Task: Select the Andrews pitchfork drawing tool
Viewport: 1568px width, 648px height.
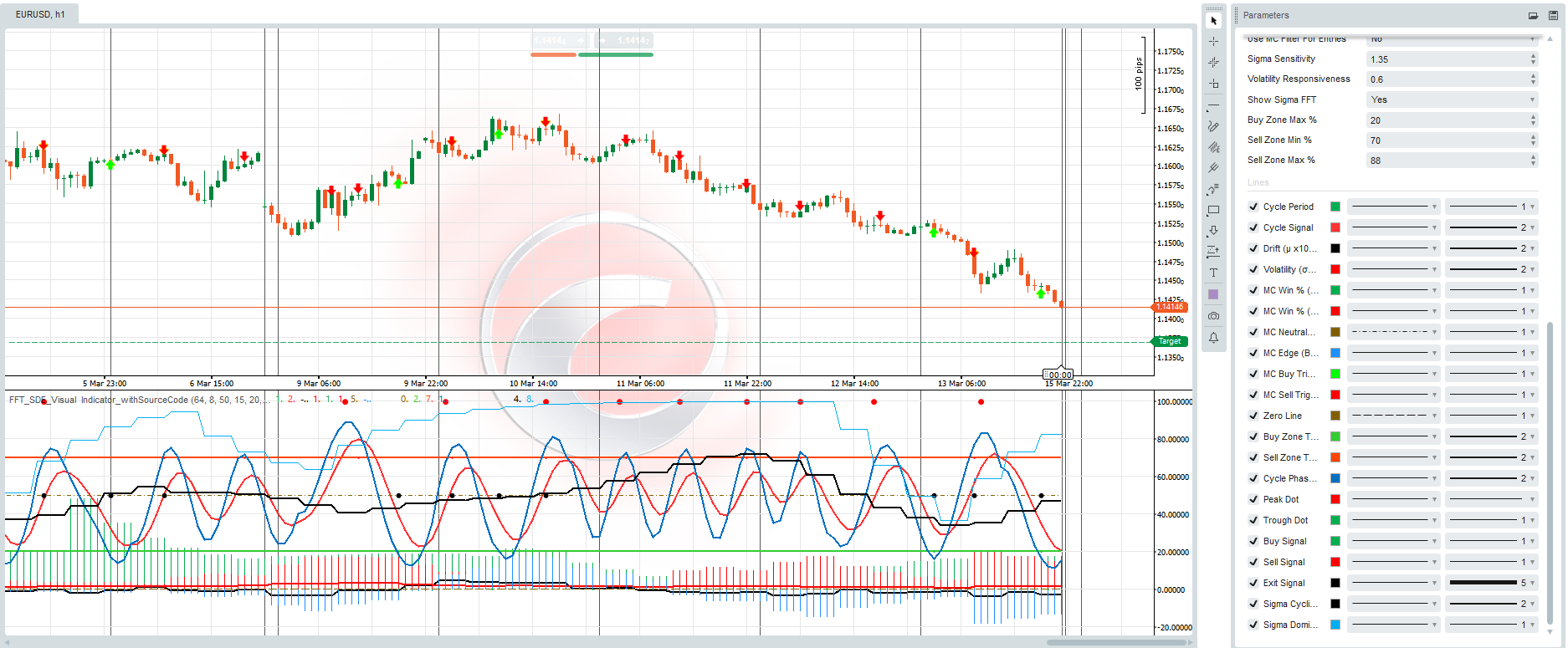Action: tap(1213, 168)
